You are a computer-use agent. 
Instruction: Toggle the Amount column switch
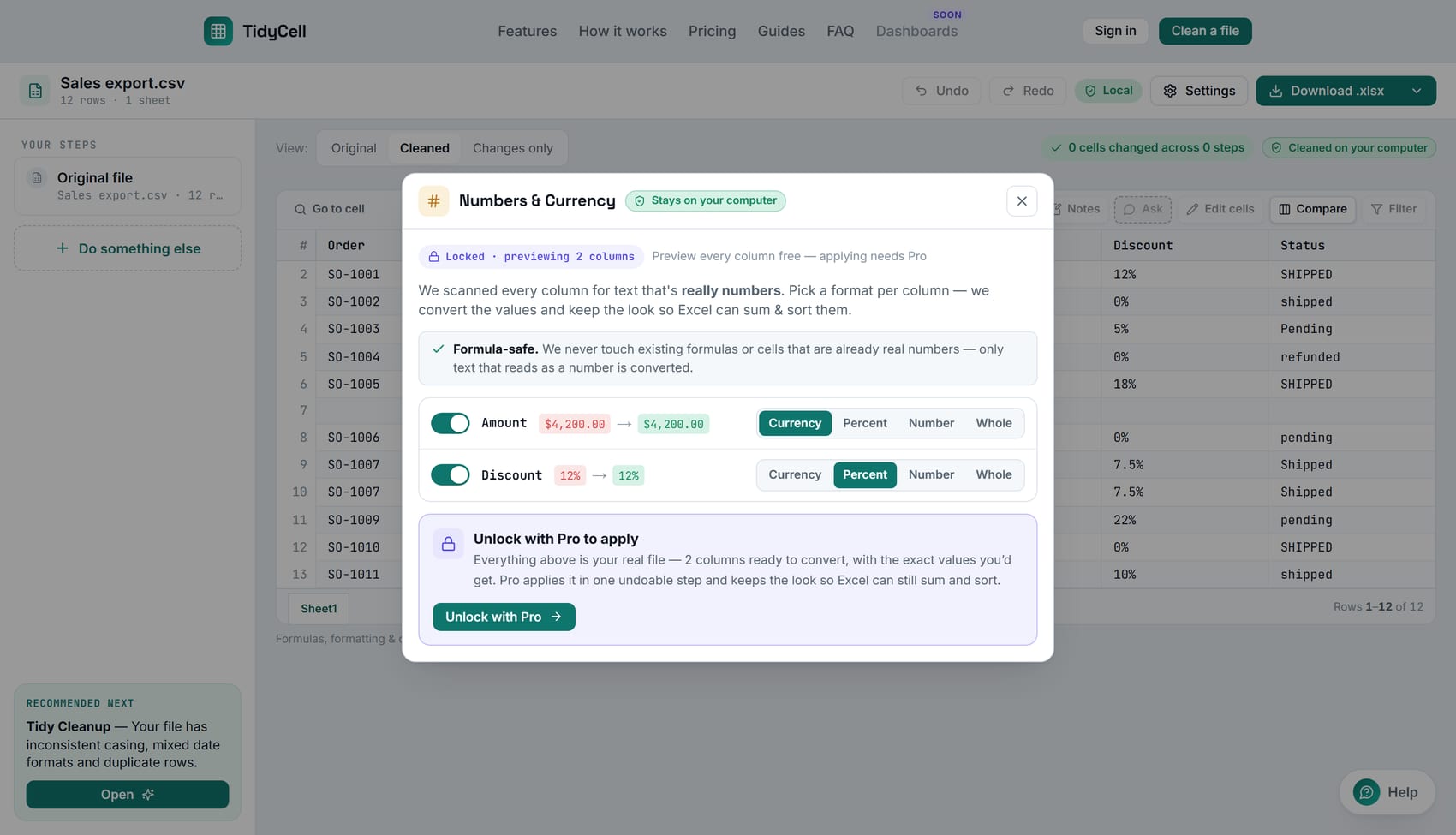[450, 423]
